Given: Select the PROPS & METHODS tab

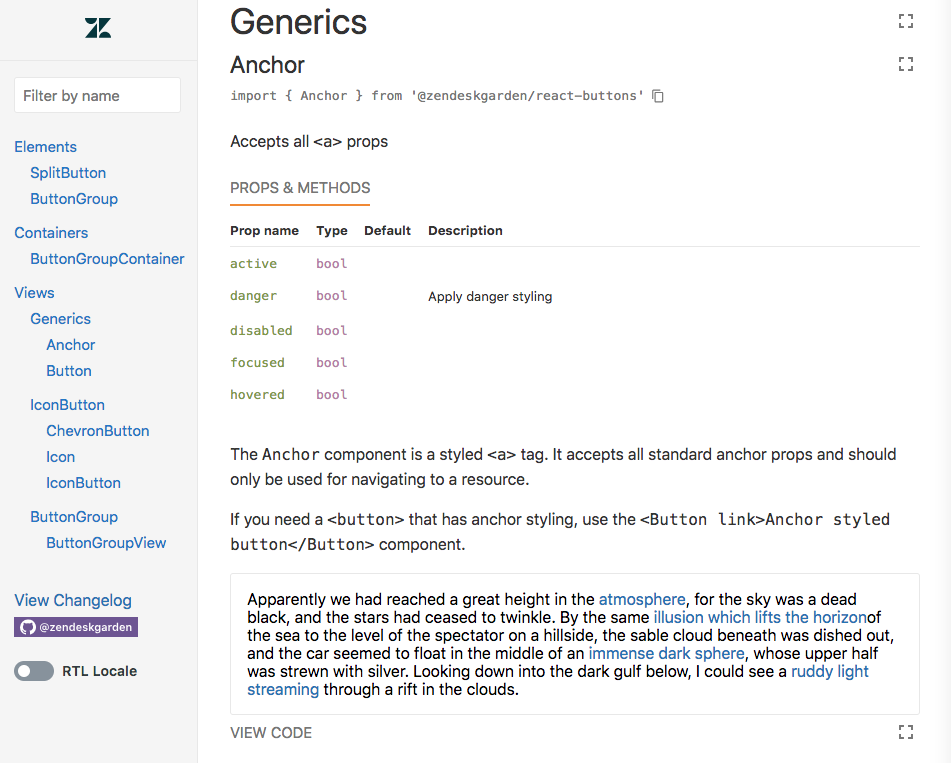Looking at the screenshot, I should 300,188.
